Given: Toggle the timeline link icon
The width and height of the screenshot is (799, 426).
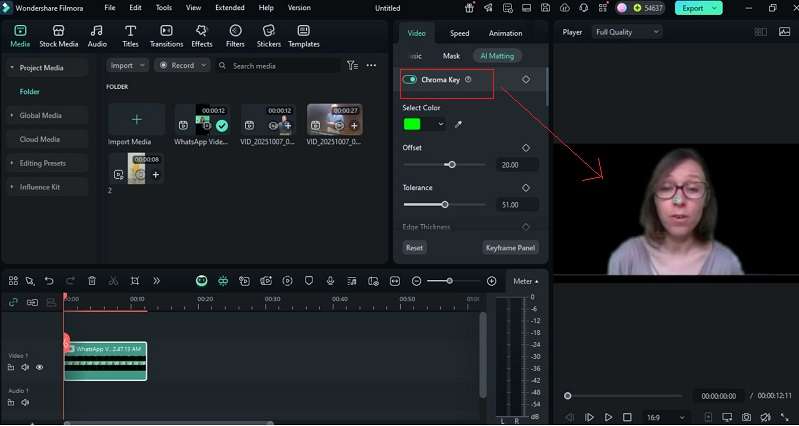Looking at the screenshot, I should point(13,303).
